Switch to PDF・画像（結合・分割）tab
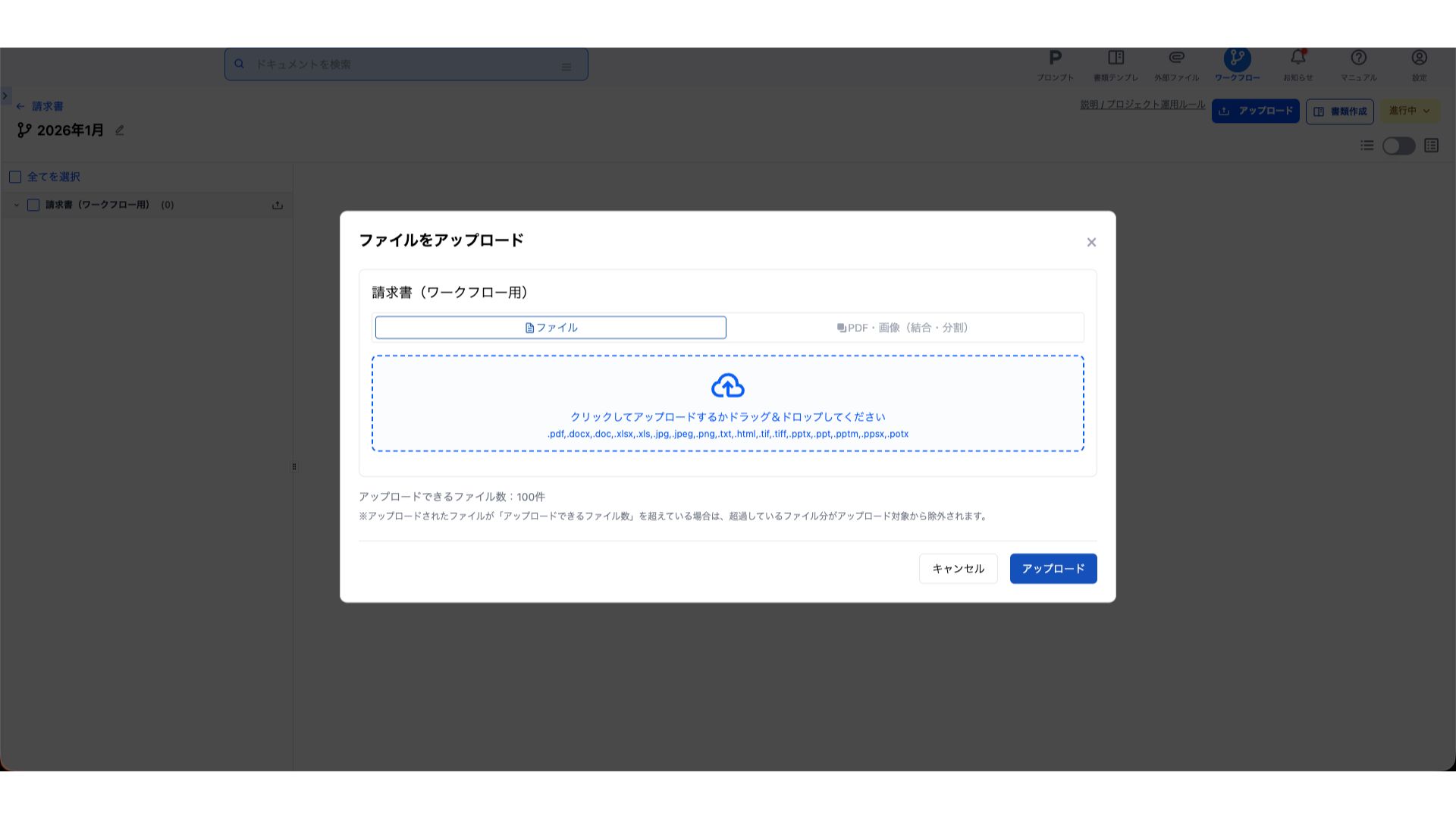The image size is (1456, 819). click(x=902, y=328)
